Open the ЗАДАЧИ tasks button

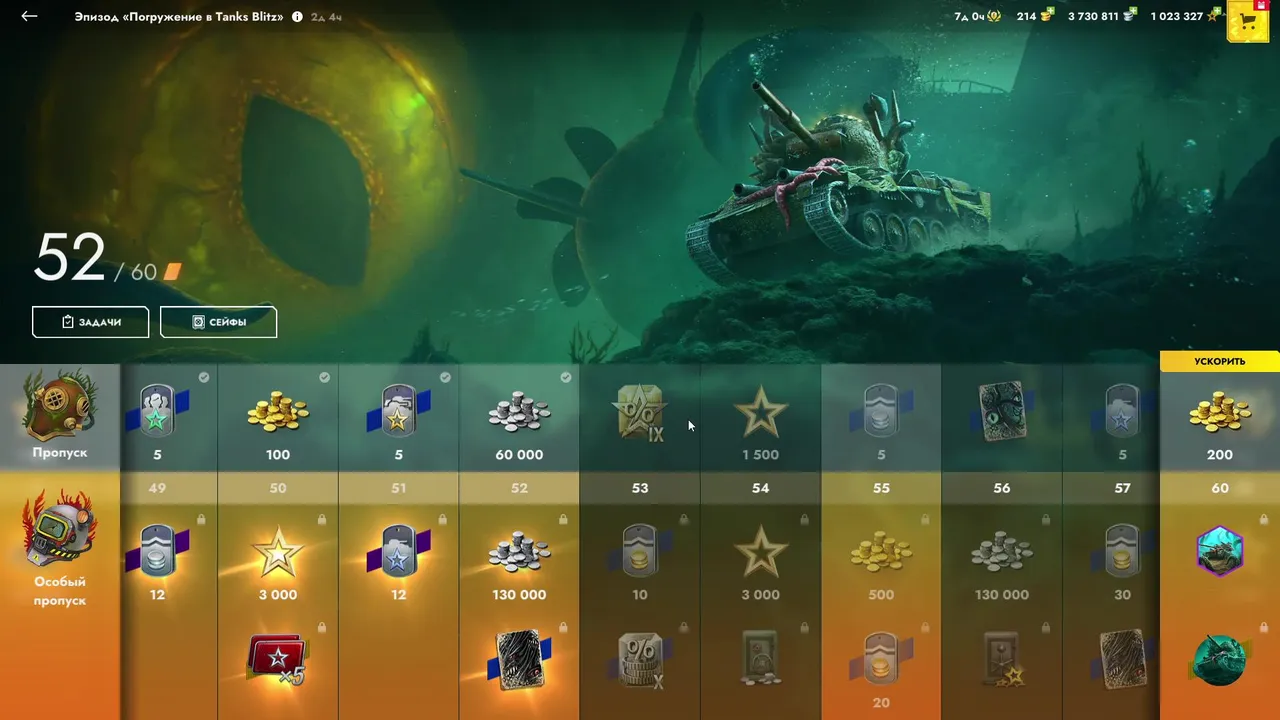coord(91,322)
